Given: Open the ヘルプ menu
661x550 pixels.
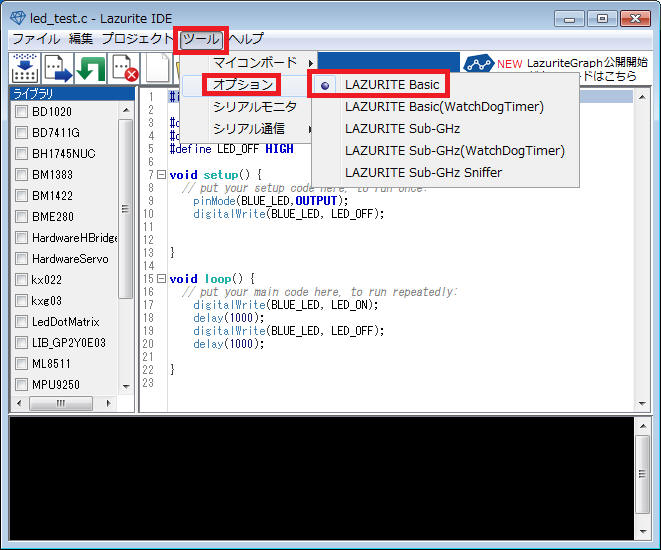Looking at the screenshot, I should (247, 39).
